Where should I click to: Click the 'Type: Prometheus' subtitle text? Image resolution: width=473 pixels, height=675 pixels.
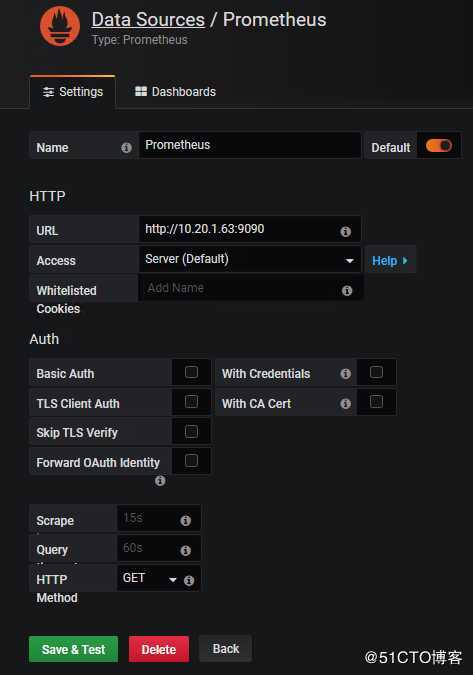[x=140, y=40]
